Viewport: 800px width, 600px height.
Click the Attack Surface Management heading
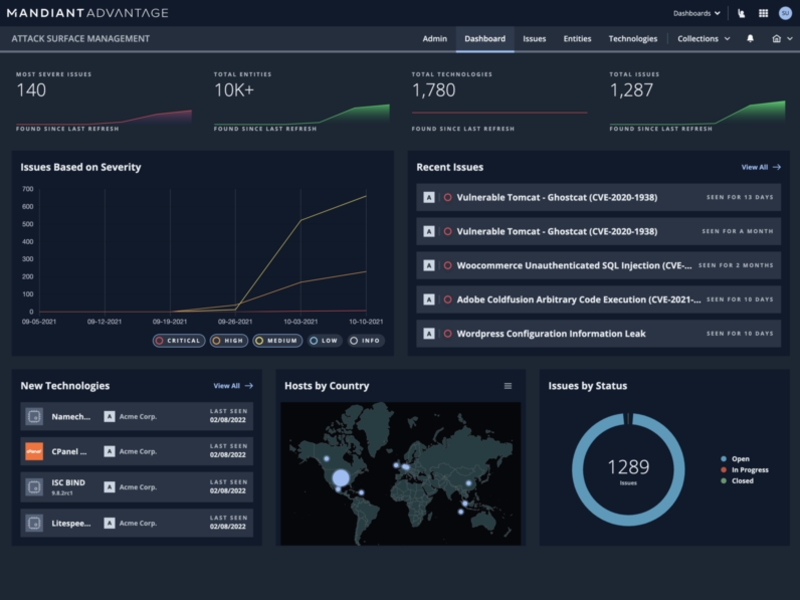(x=81, y=39)
